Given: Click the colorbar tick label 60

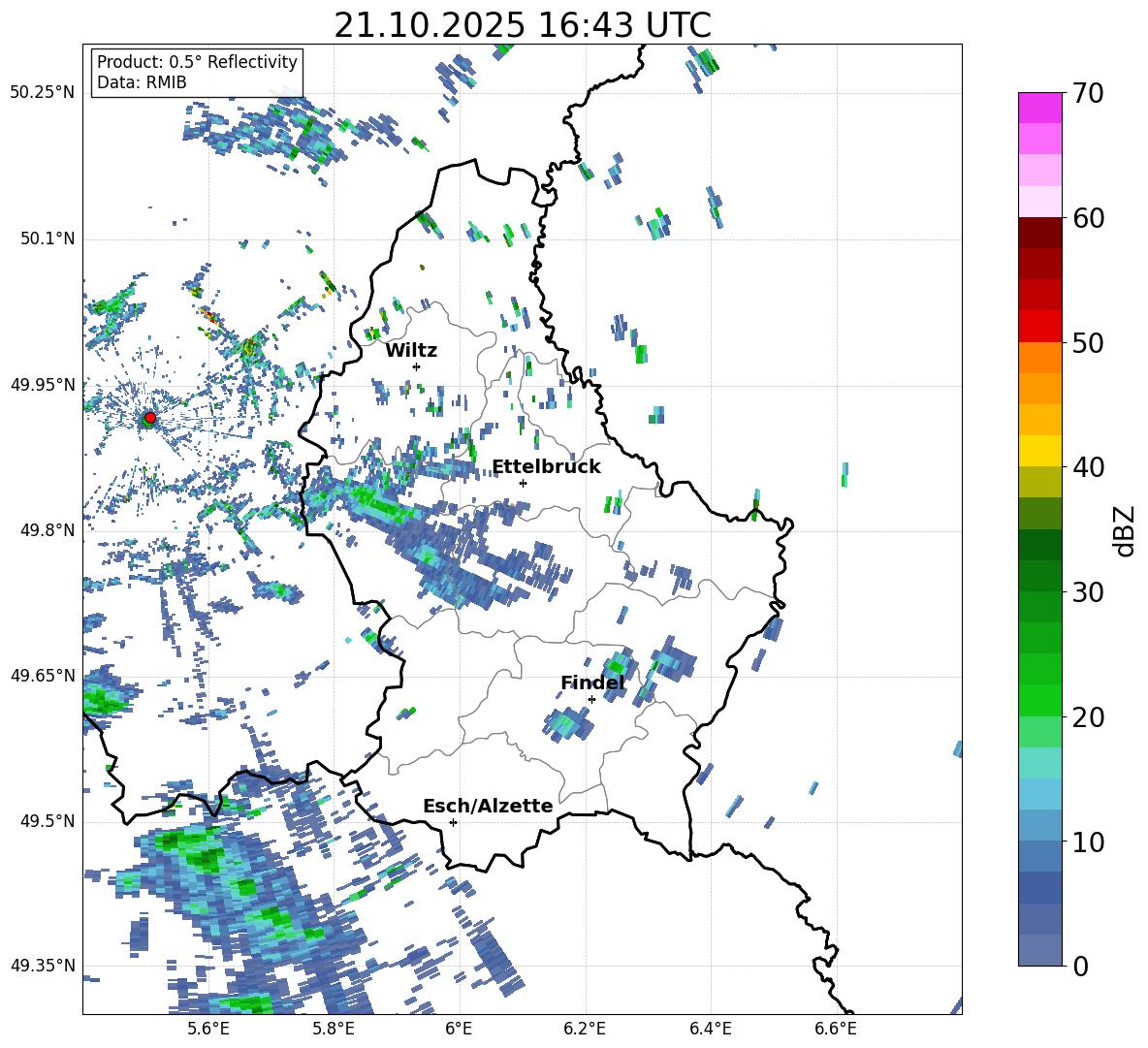Looking at the screenshot, I should coord(1090,218).
